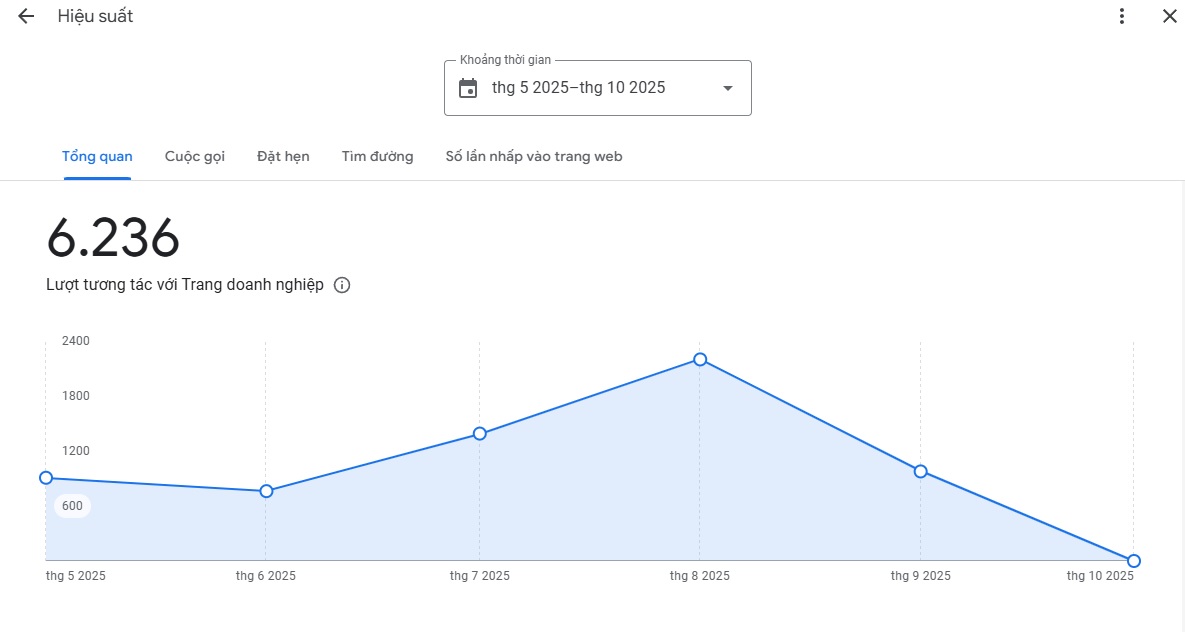
Task: Select the thg 5 2025–thg 10 2025 field
Action: 578,88
